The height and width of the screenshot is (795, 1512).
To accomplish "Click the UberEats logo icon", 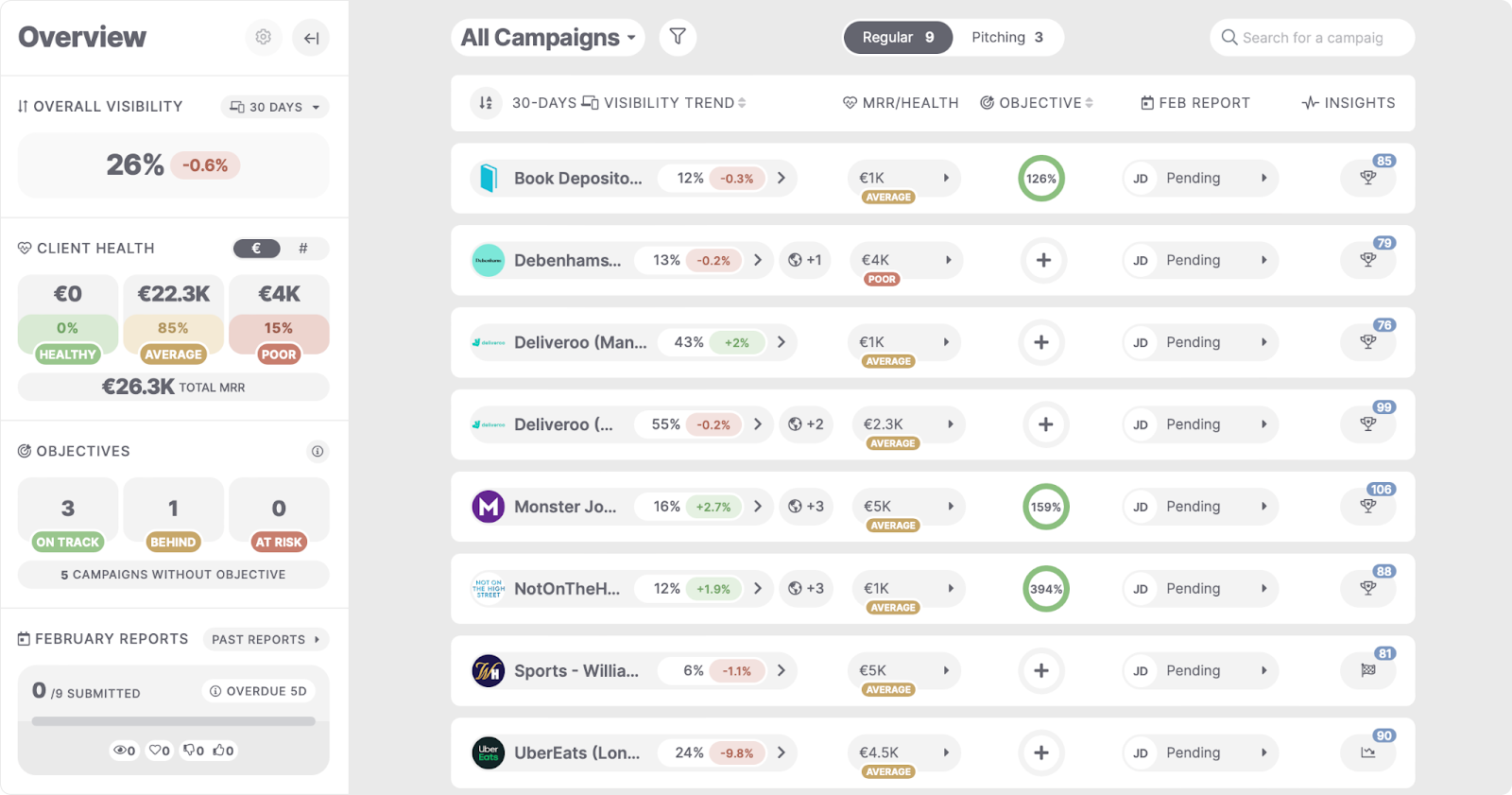I will coord(489,752).
